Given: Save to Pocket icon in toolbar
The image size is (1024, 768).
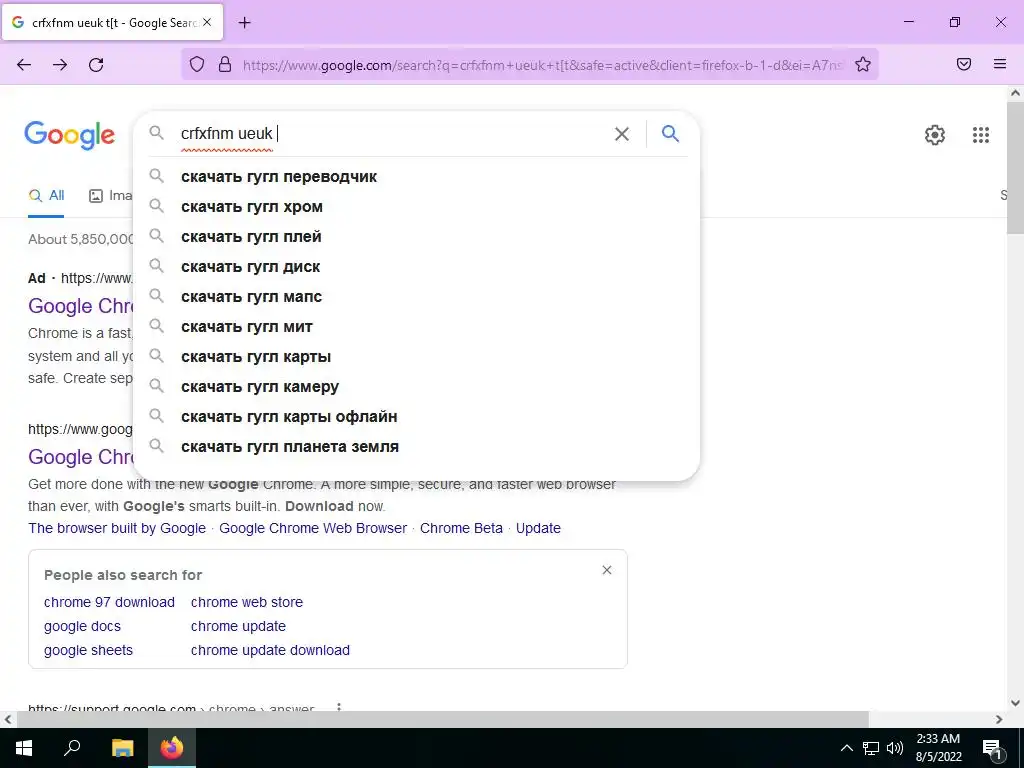Looking at the screenshot, I should point(964,64).
